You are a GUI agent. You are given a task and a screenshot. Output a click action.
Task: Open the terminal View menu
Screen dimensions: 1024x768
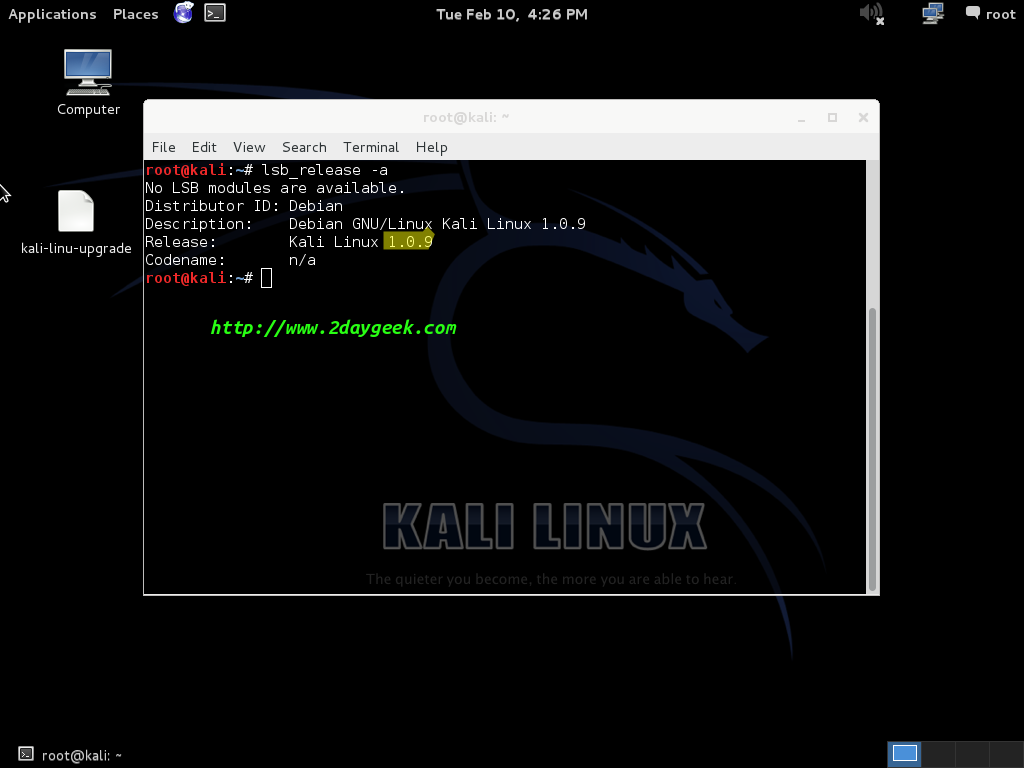coord(249,148)
